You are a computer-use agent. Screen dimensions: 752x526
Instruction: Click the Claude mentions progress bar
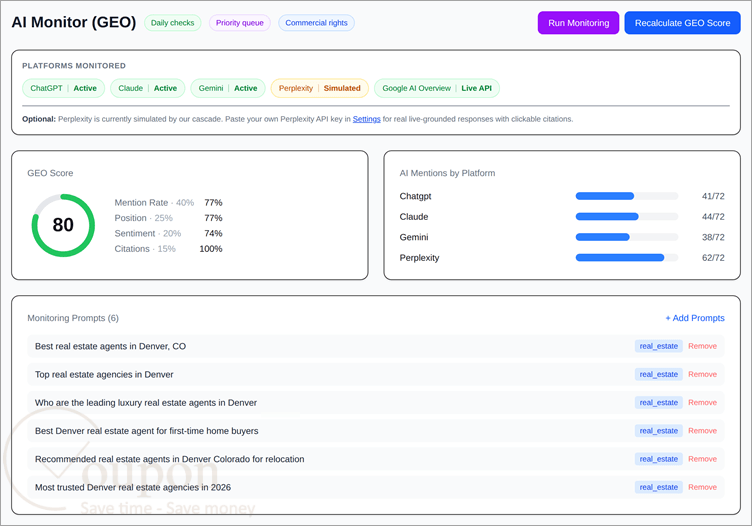point(626,217)
